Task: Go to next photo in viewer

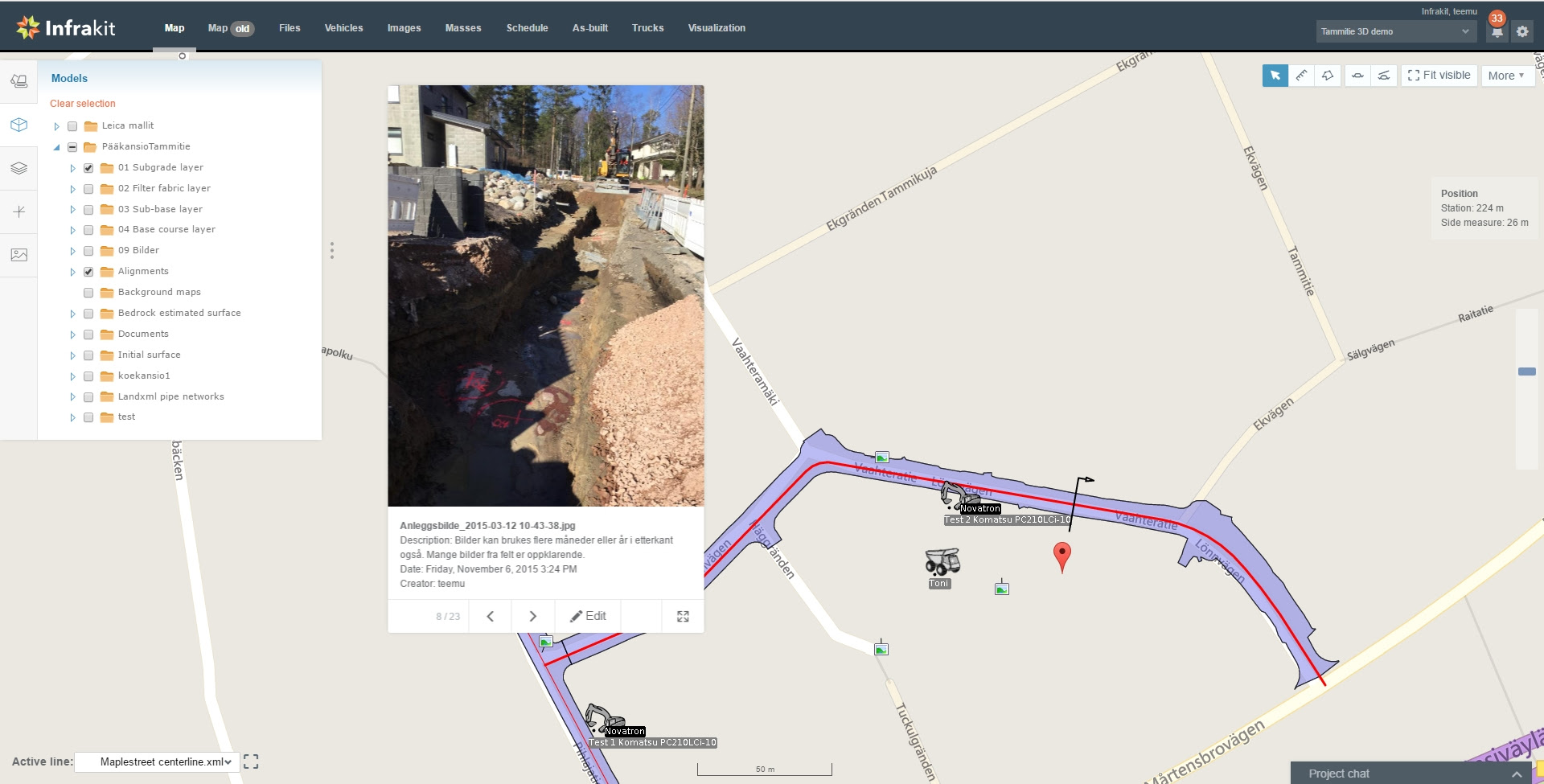Action: [x=532, y=617]
